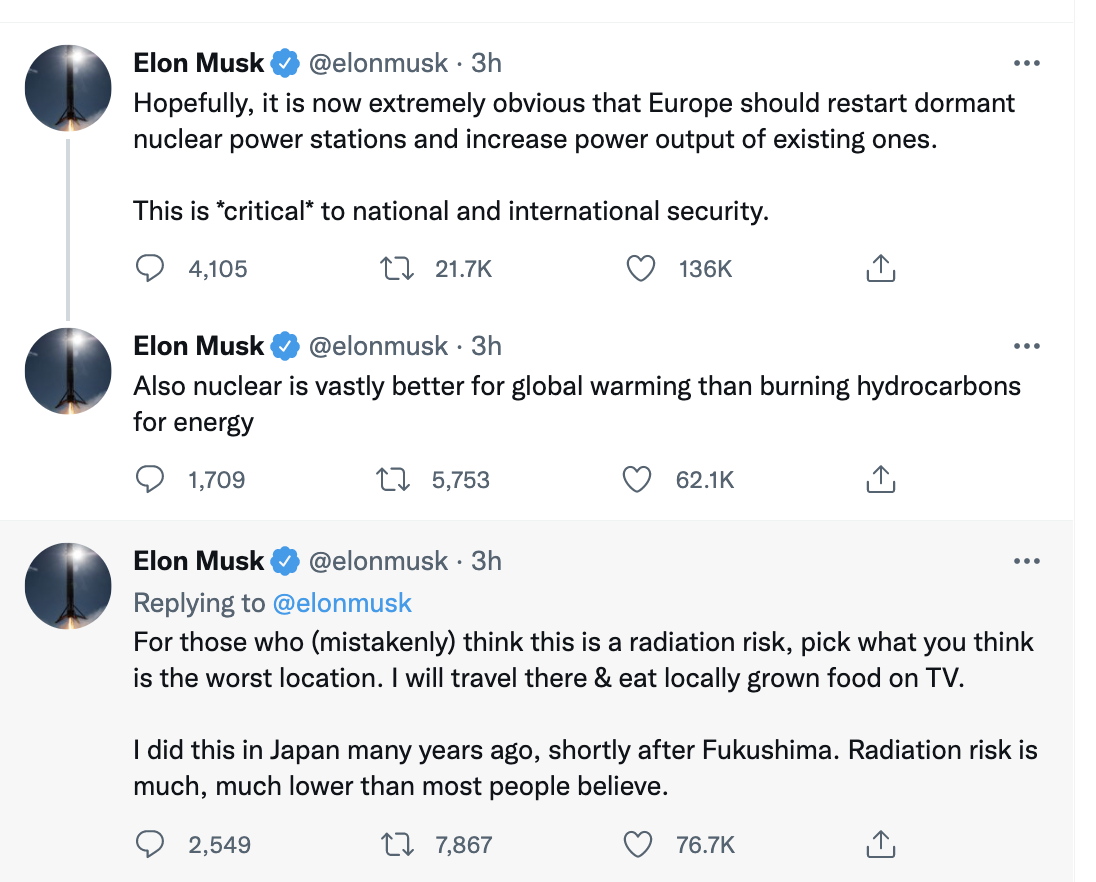Share the Fukushima radiation risk tweet
1096x882 pixels.
(879, 845)
